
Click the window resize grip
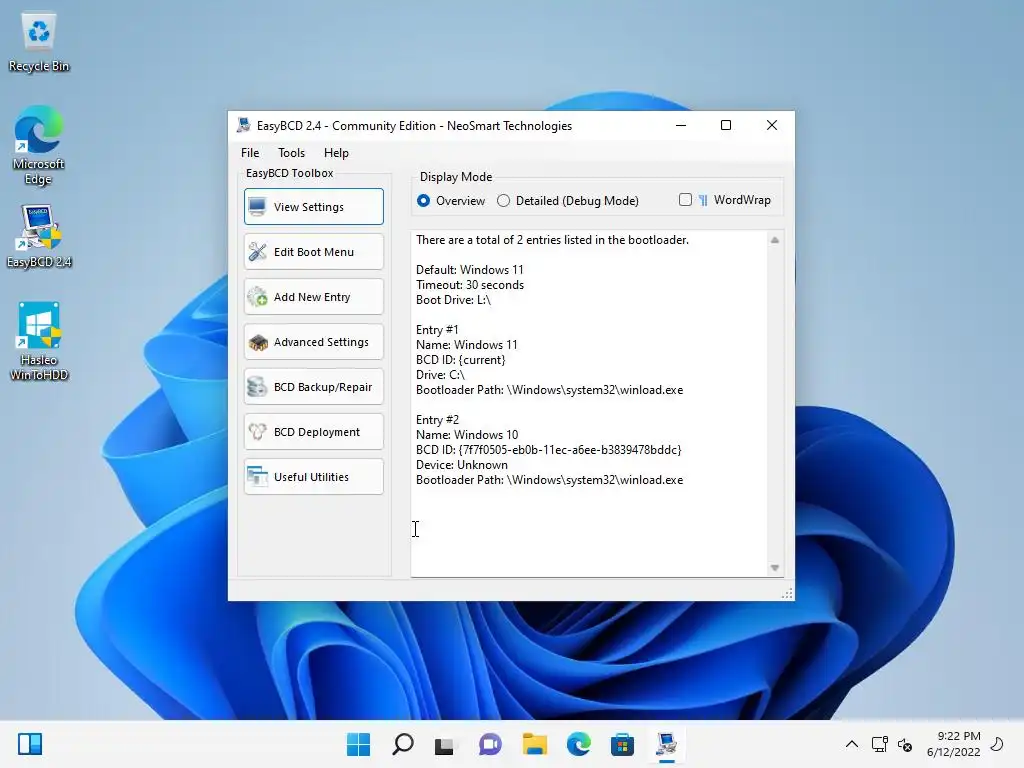(x=788, y=593)
